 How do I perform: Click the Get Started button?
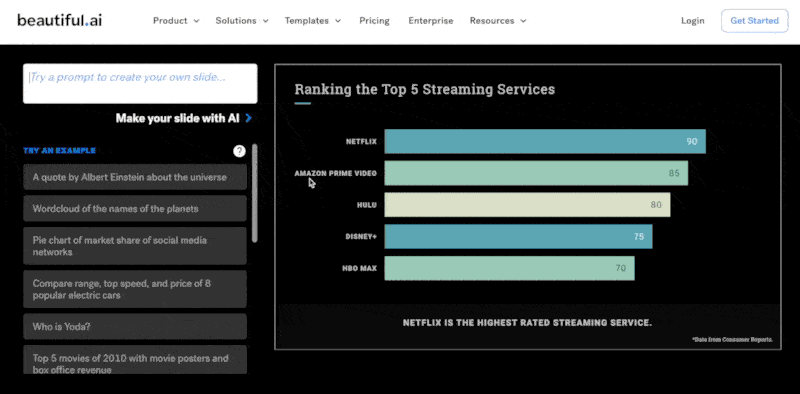[x=755, y=21]
